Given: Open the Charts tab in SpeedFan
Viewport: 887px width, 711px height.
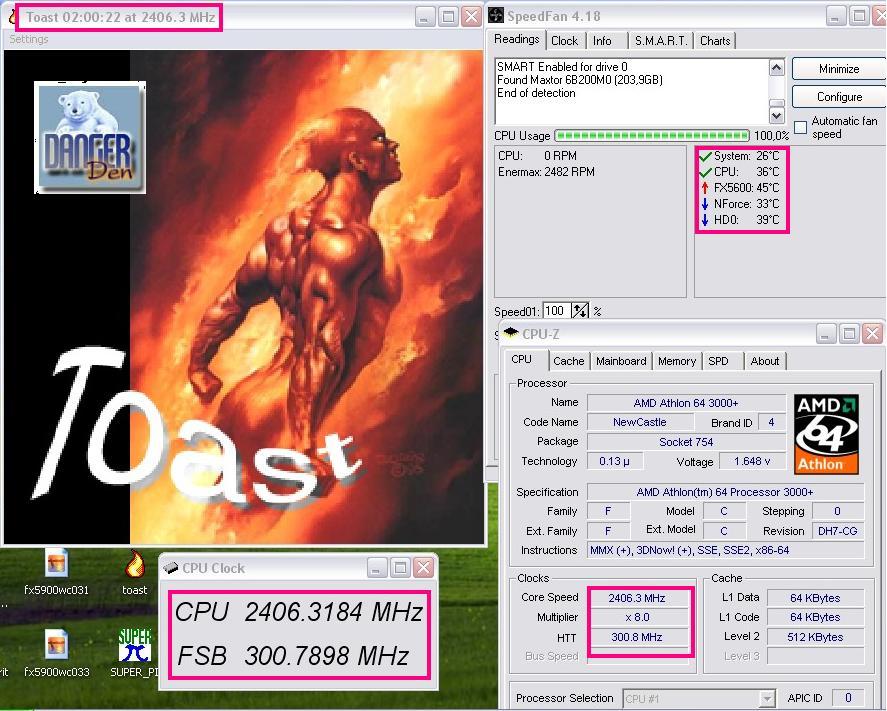Looking at the screenshot, I should [x=715, y=41].
